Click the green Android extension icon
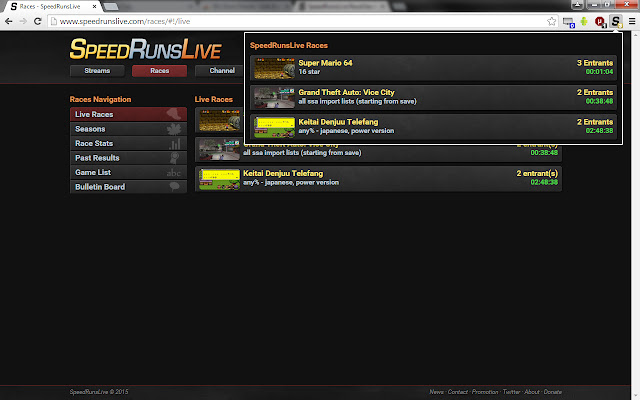 click(584, 21)
